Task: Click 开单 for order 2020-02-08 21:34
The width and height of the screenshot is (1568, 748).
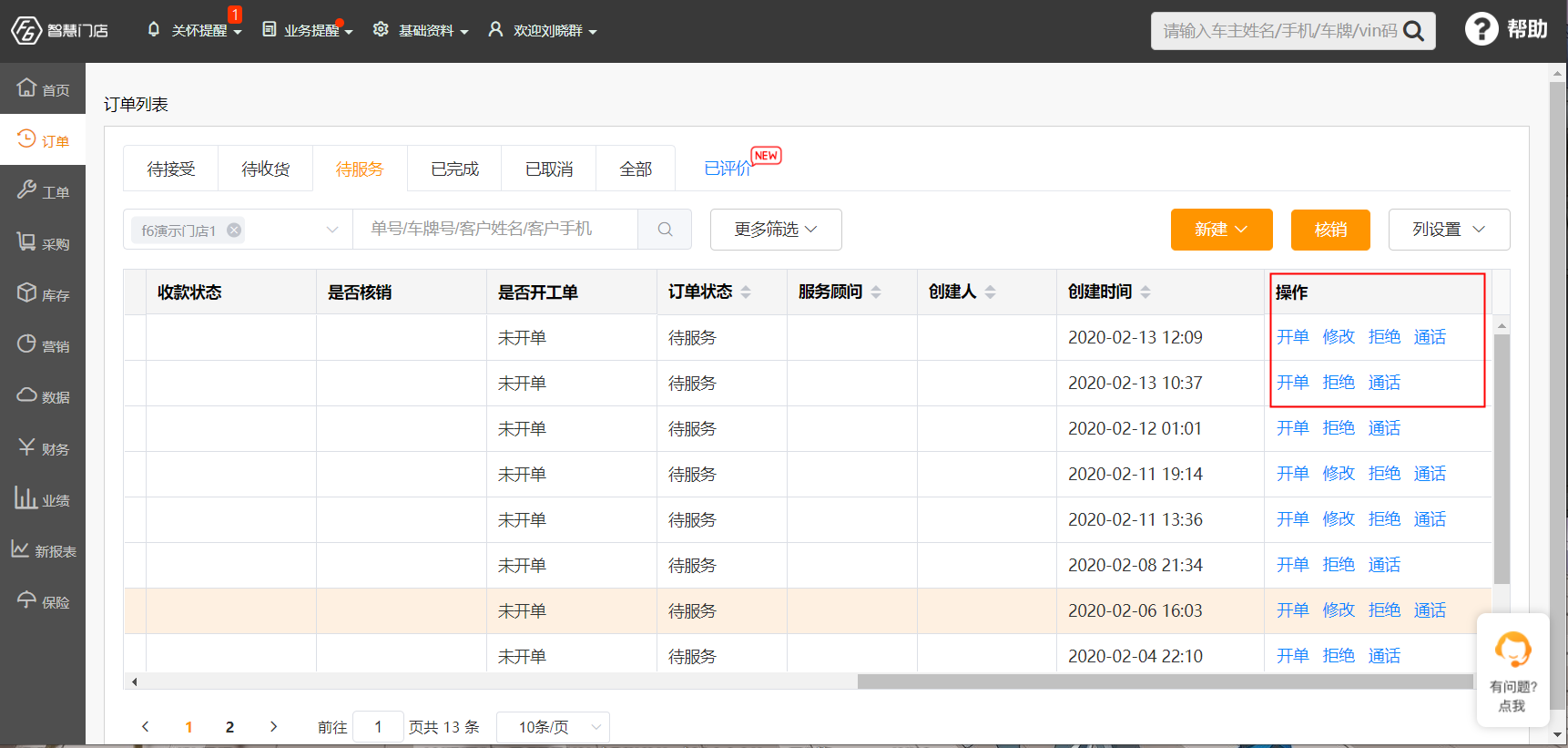Action: (x=1293, y=565)
